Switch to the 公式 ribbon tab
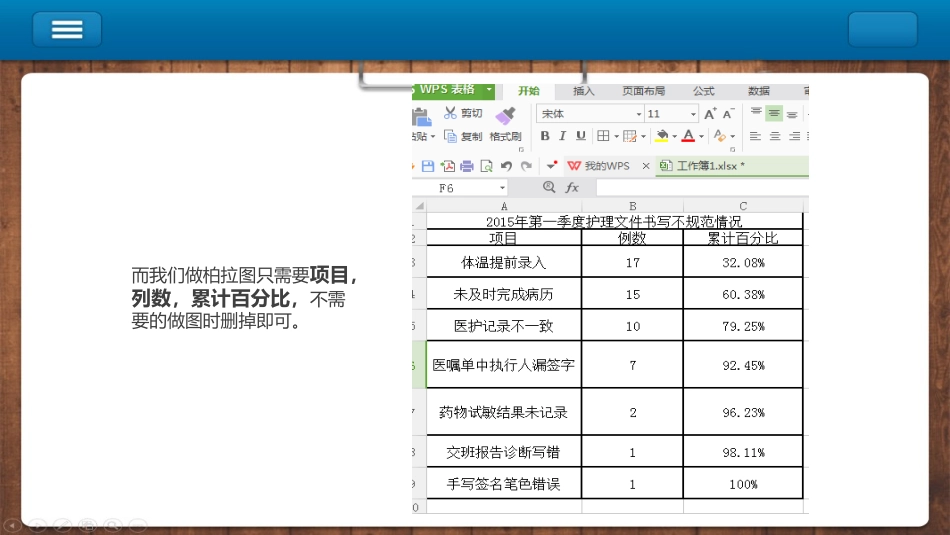The width and height of the screenshot is (950, 535). pos(703,91)
